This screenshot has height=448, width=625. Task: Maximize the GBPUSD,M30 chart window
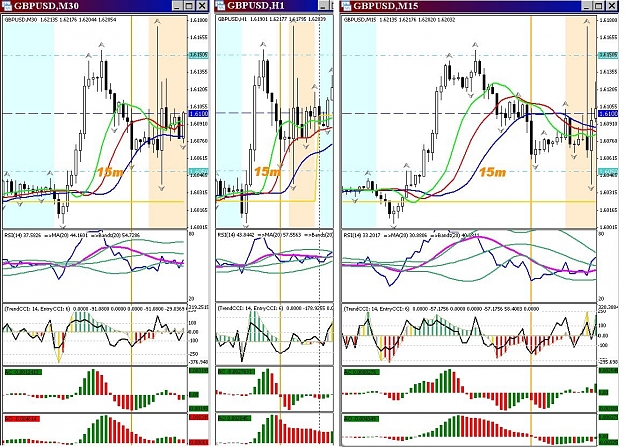tap(190, 6)
